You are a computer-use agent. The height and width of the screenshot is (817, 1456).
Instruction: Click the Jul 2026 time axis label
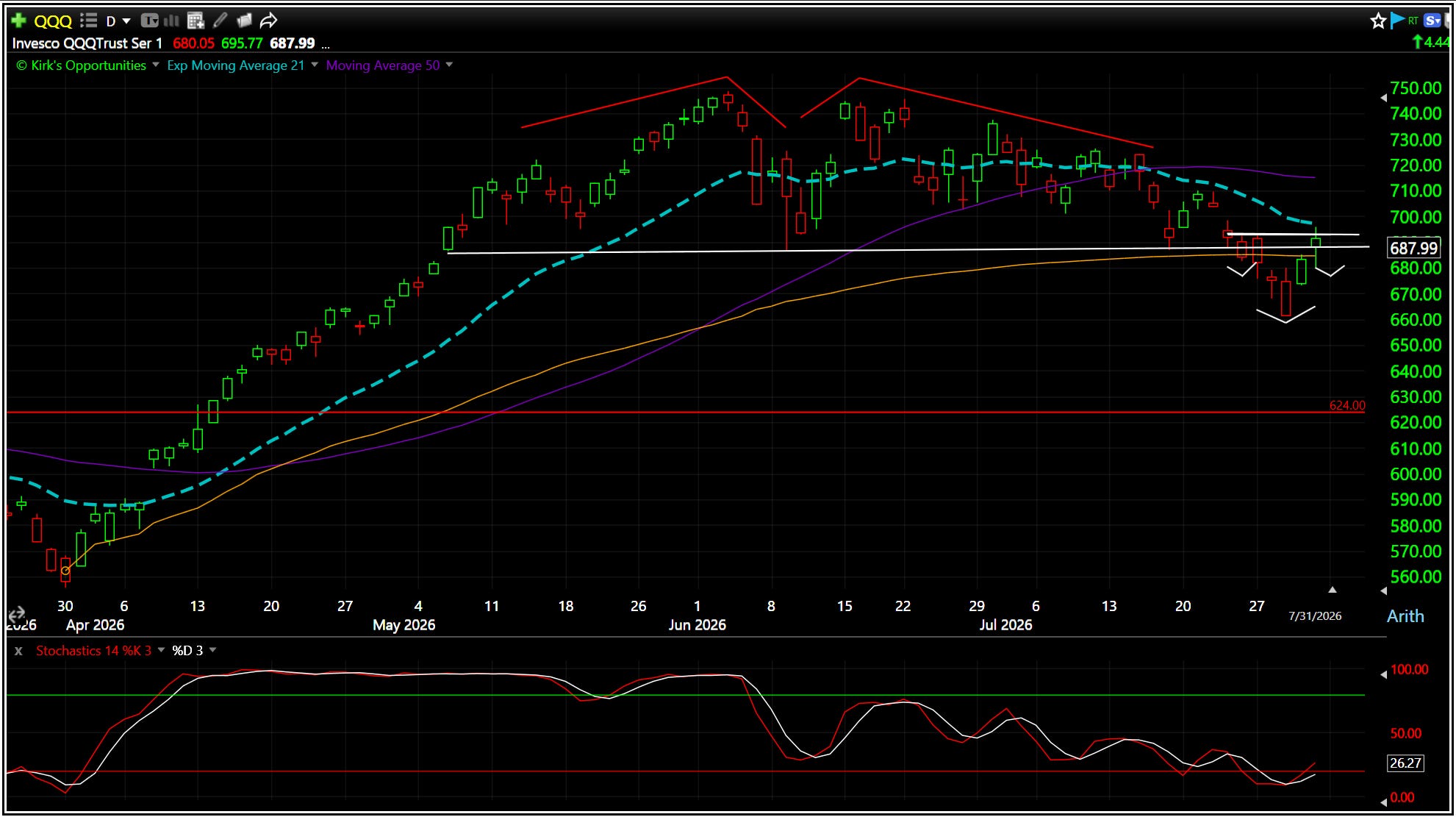tap(1005, 625)
